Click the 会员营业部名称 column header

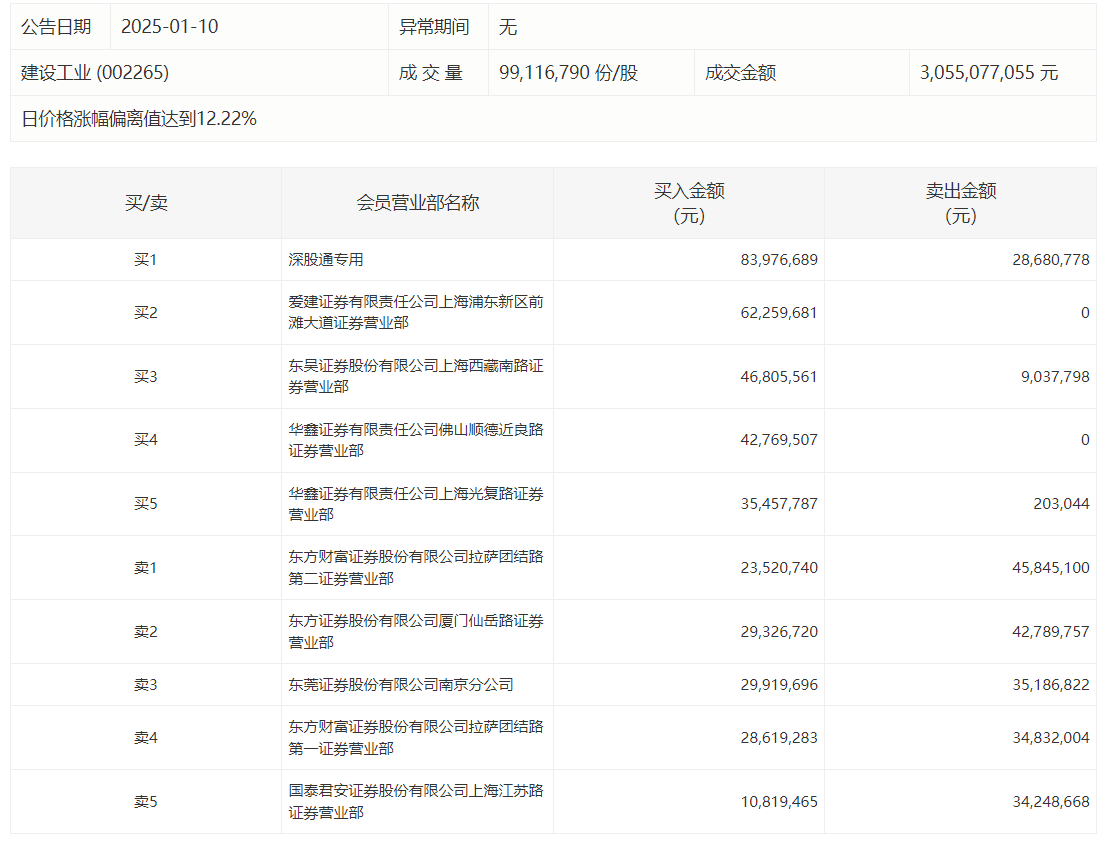pyautogui.click(x=417, y=203)
